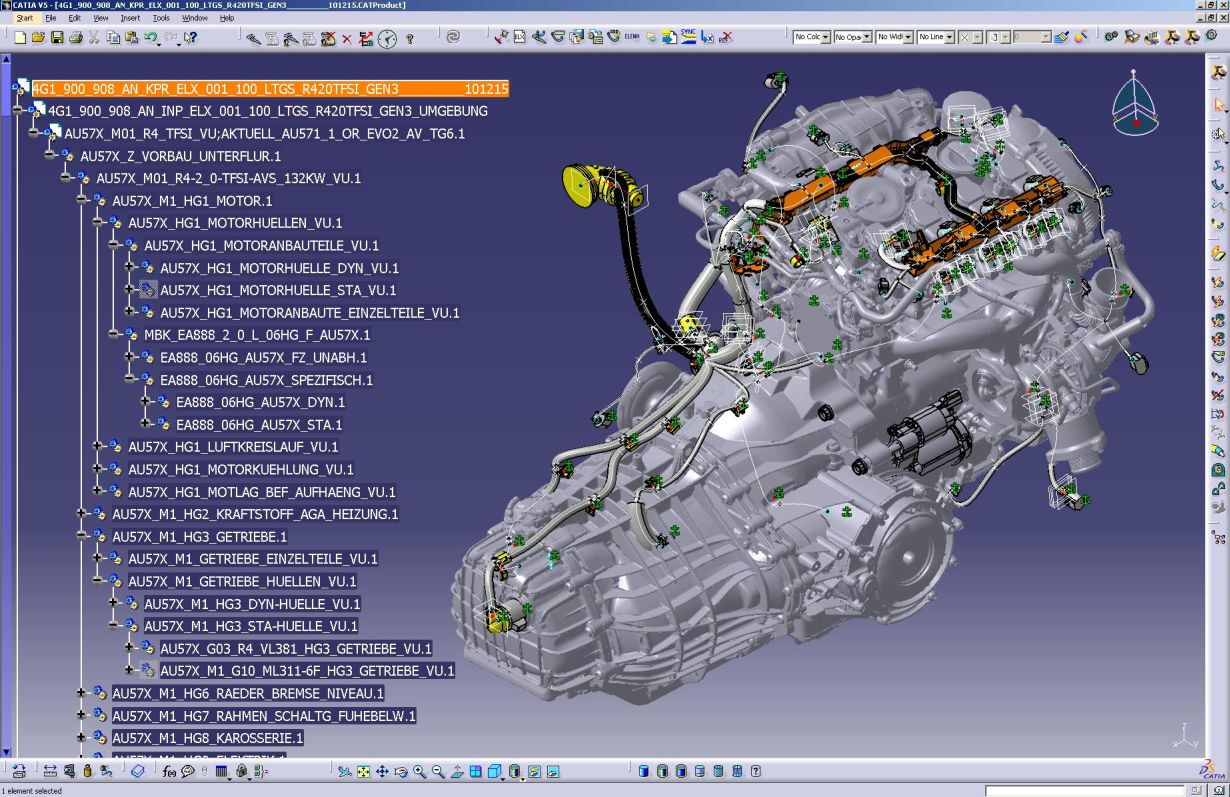
Task: Expand the AU57X_M1_HG7_RAHMEN_SCHALTG_FUHEBELW.1 node
Action: pyautogui.click(x=82, y=715)
